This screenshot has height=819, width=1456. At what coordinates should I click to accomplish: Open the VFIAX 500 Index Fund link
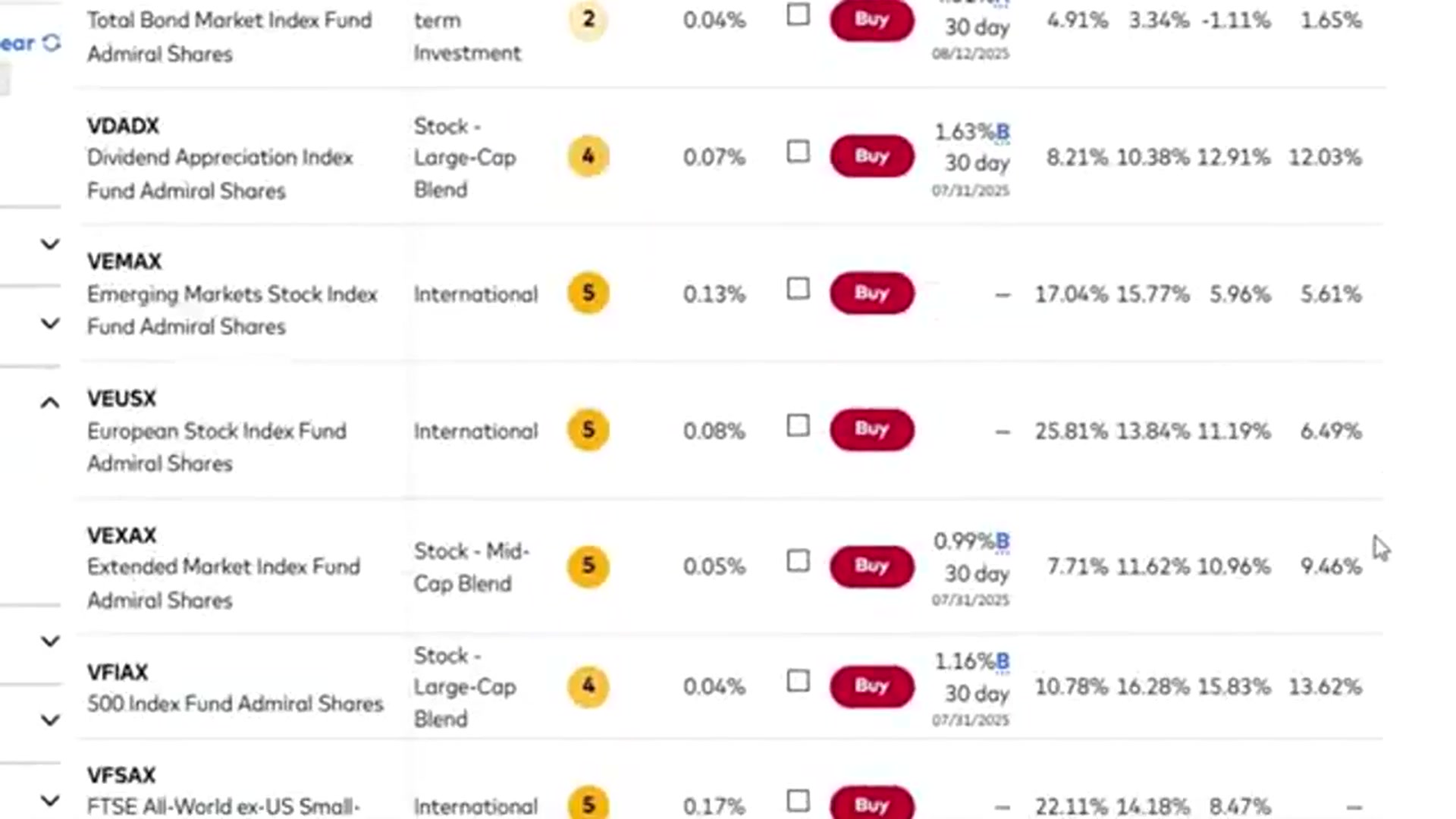(235, 704)
